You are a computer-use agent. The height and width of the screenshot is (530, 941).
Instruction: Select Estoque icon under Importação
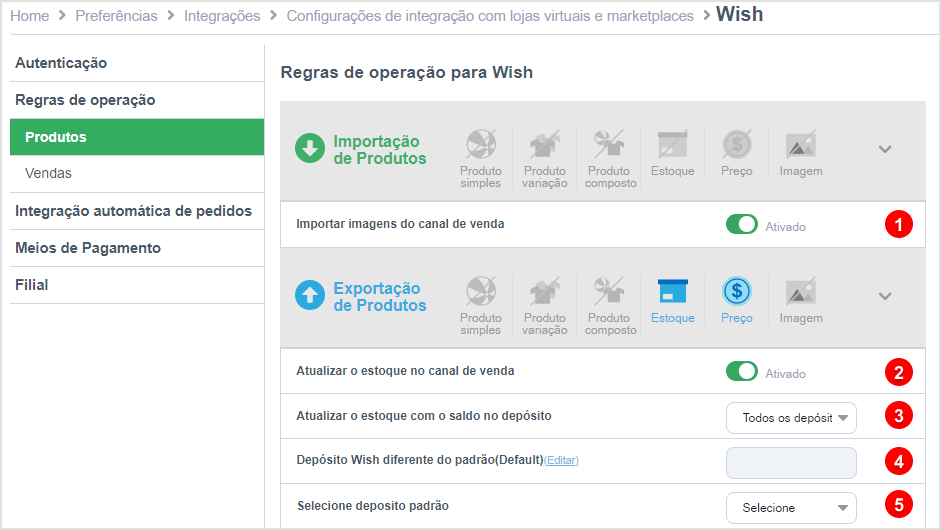click(x=673, y=144)
